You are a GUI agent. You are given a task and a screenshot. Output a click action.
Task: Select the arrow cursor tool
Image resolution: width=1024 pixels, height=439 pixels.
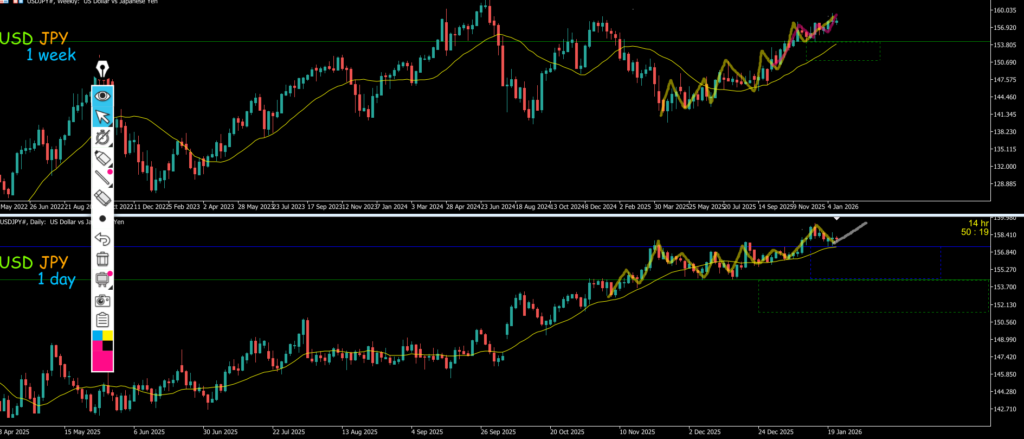102,117
